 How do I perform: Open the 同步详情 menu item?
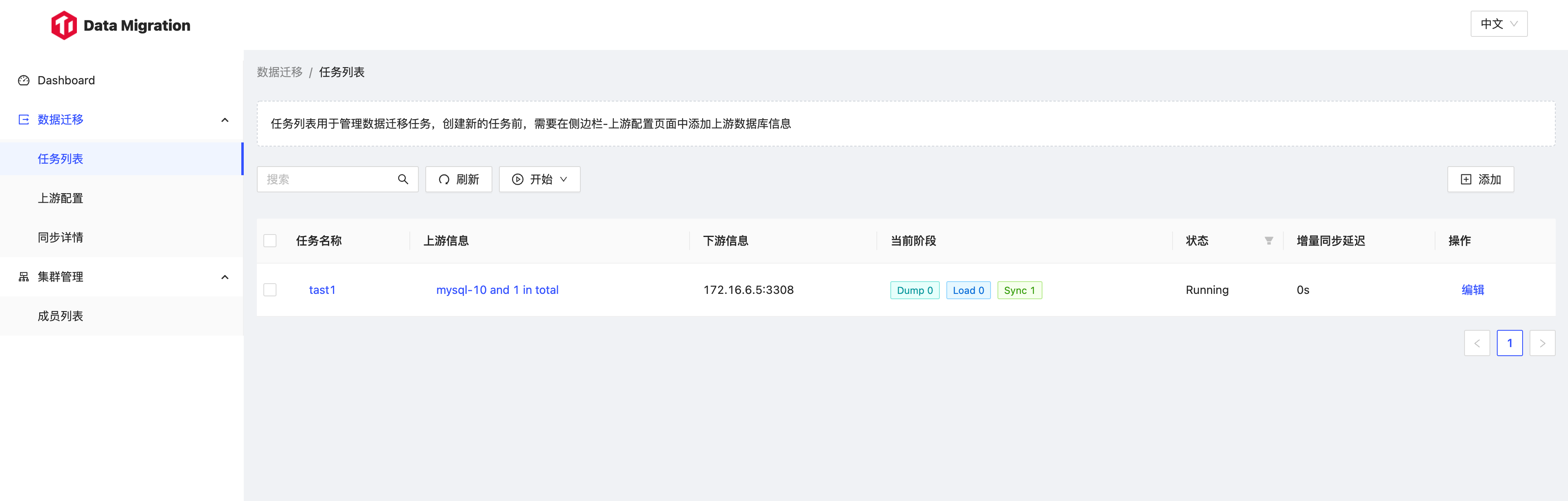[x=60, y=237]
